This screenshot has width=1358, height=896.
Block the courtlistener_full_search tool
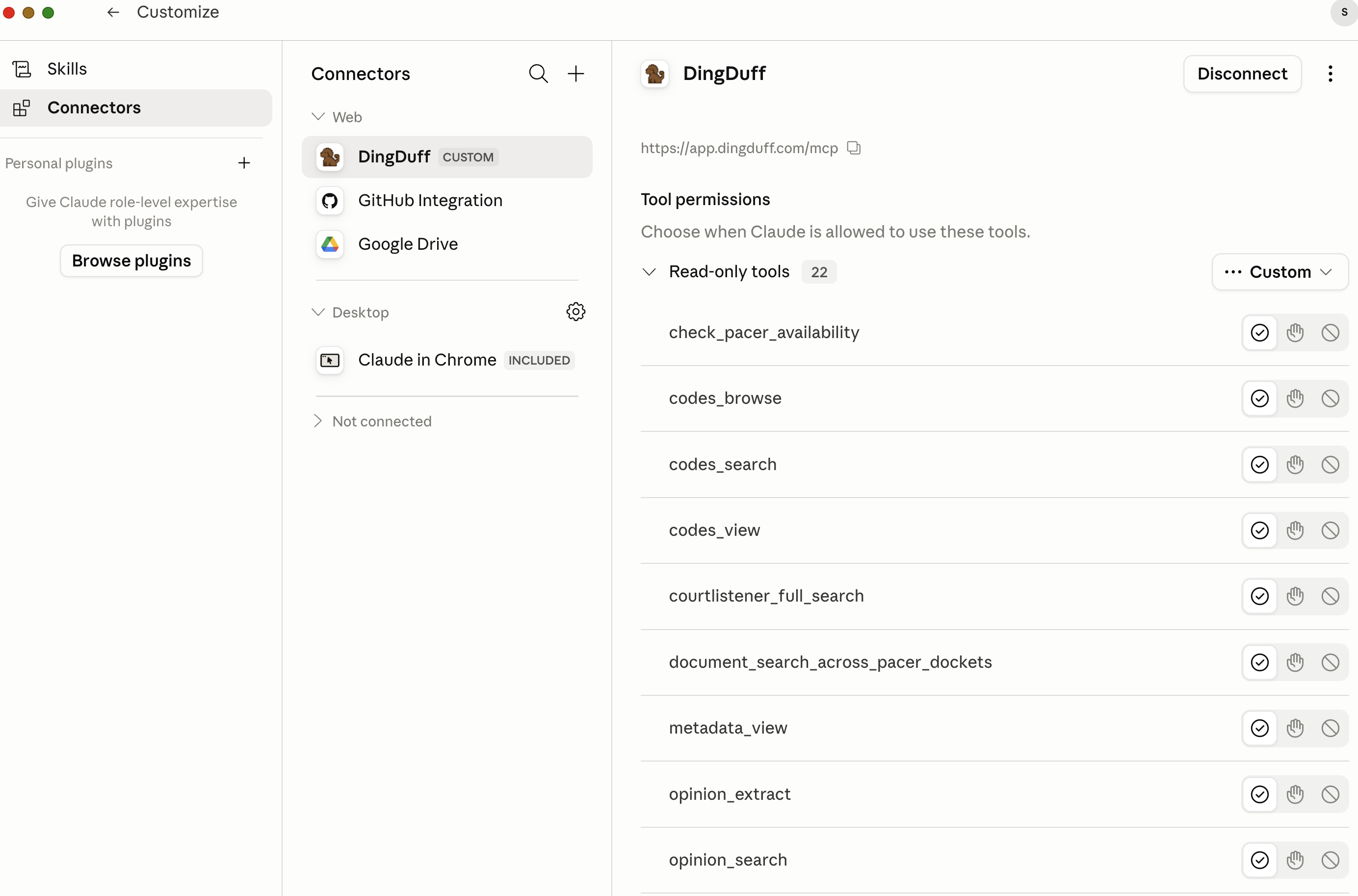coord(1331,597)
